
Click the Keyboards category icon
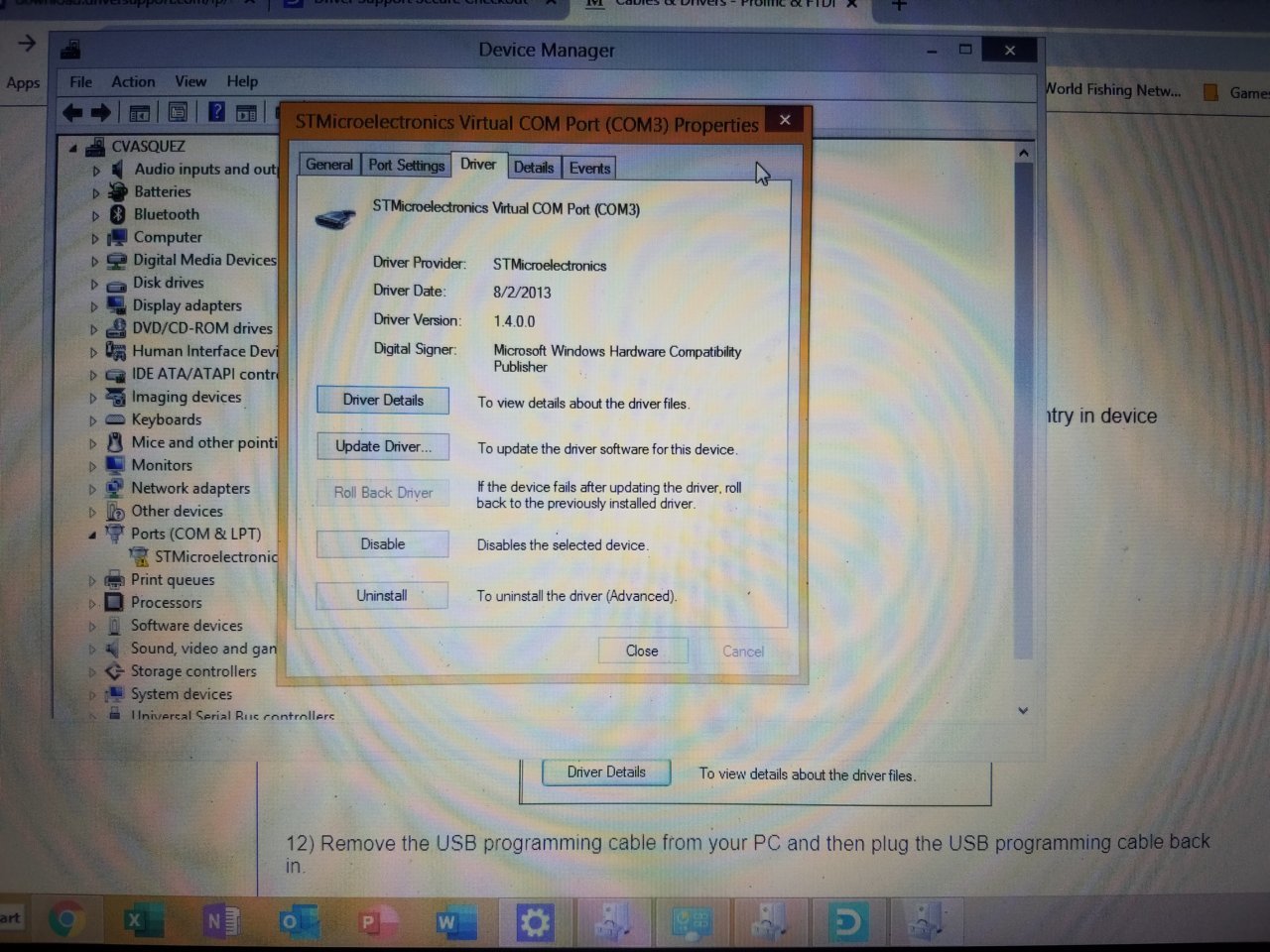tap(116, 419)
